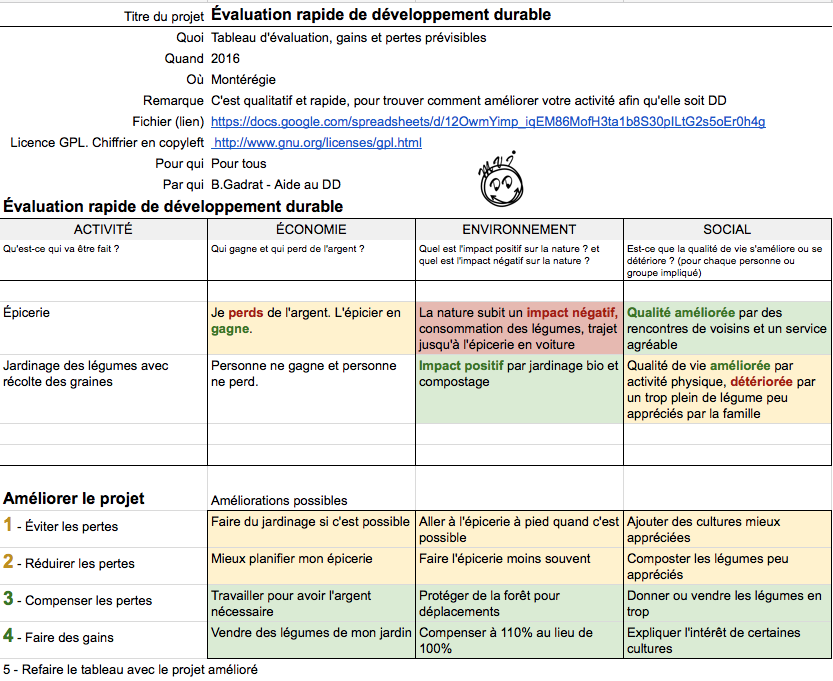This screenshot has width=833, height=681.
Task: Select the 'Compenser à 110% au lieu de 100%' cell
Action: click(519, 641)
